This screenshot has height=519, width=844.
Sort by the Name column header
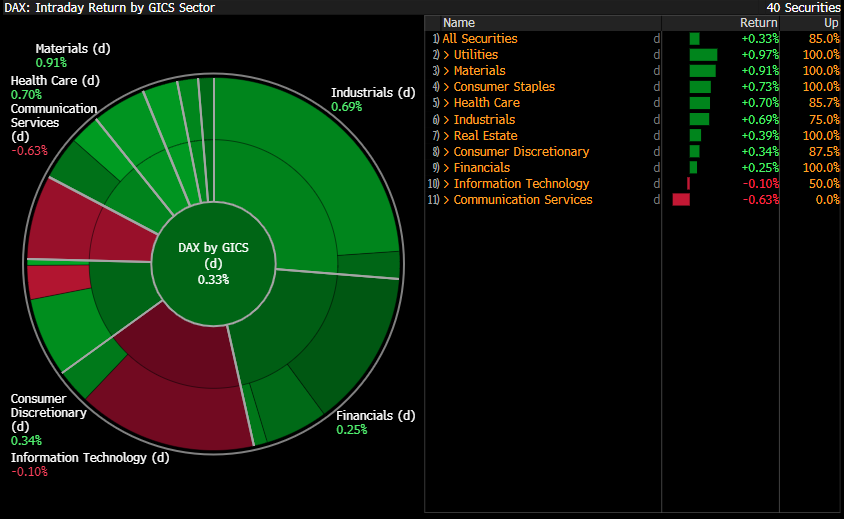coord(459,23)
